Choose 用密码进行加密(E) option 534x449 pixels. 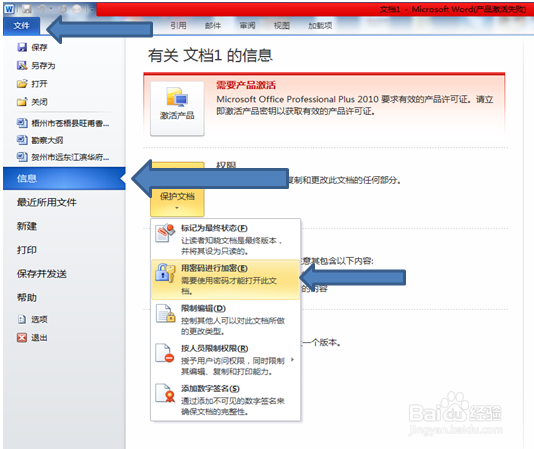click(x=225, y=279)
